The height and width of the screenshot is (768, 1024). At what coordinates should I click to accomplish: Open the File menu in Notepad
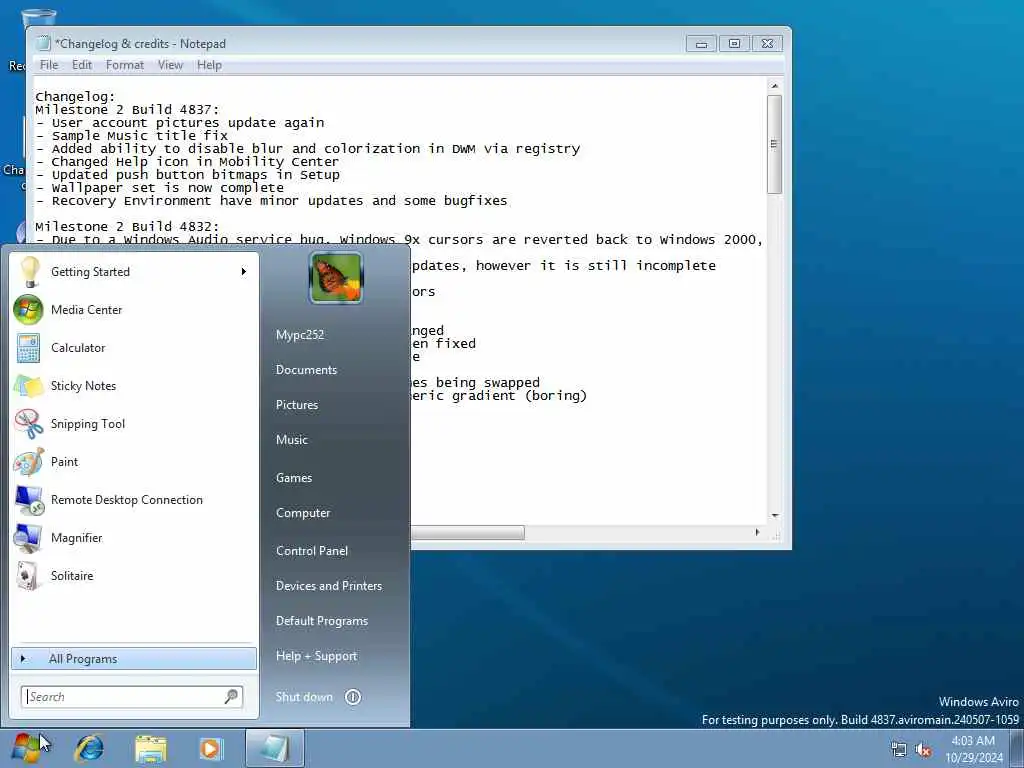click(49, 65)
